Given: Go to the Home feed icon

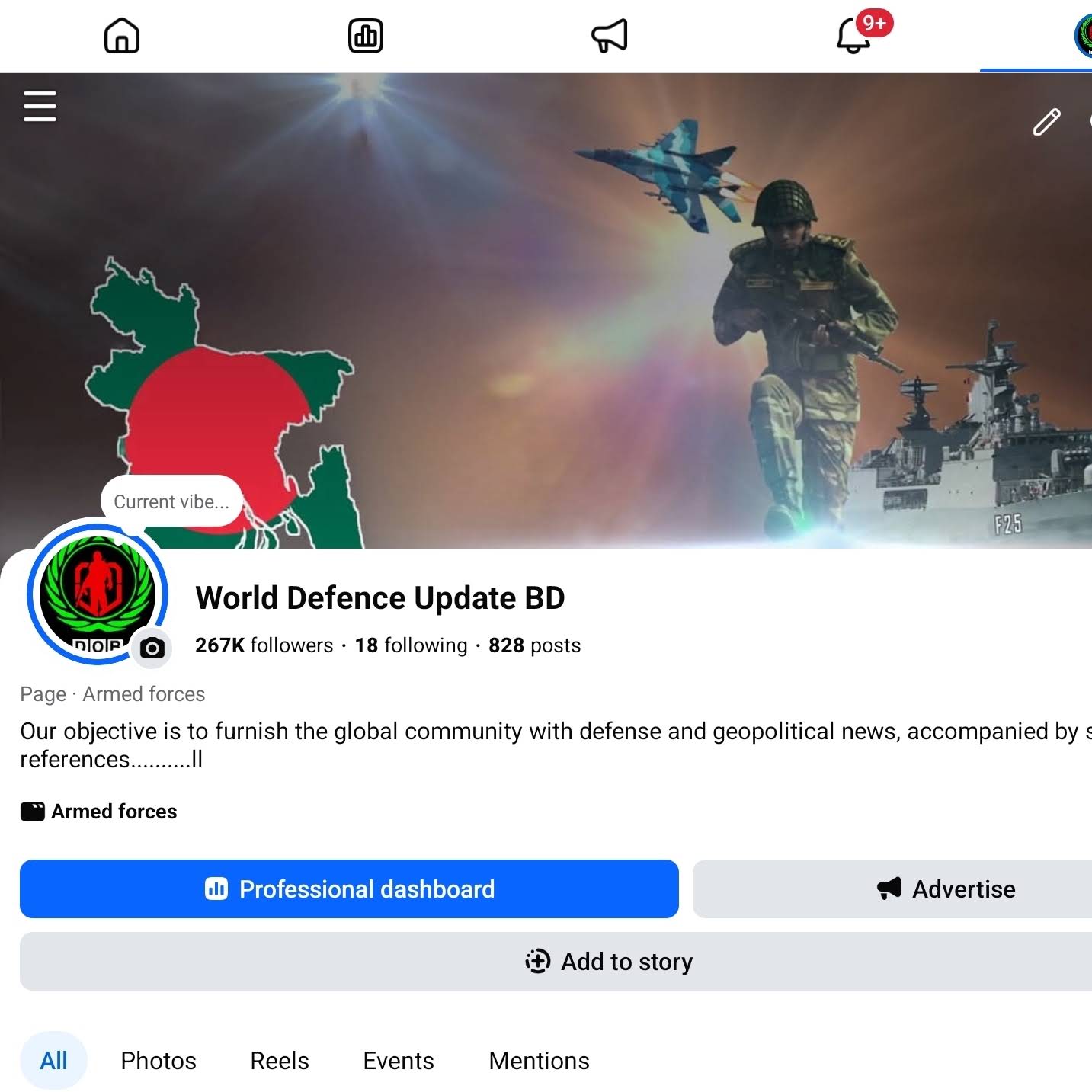Looking at the screenshot, I should pos(122,36).
